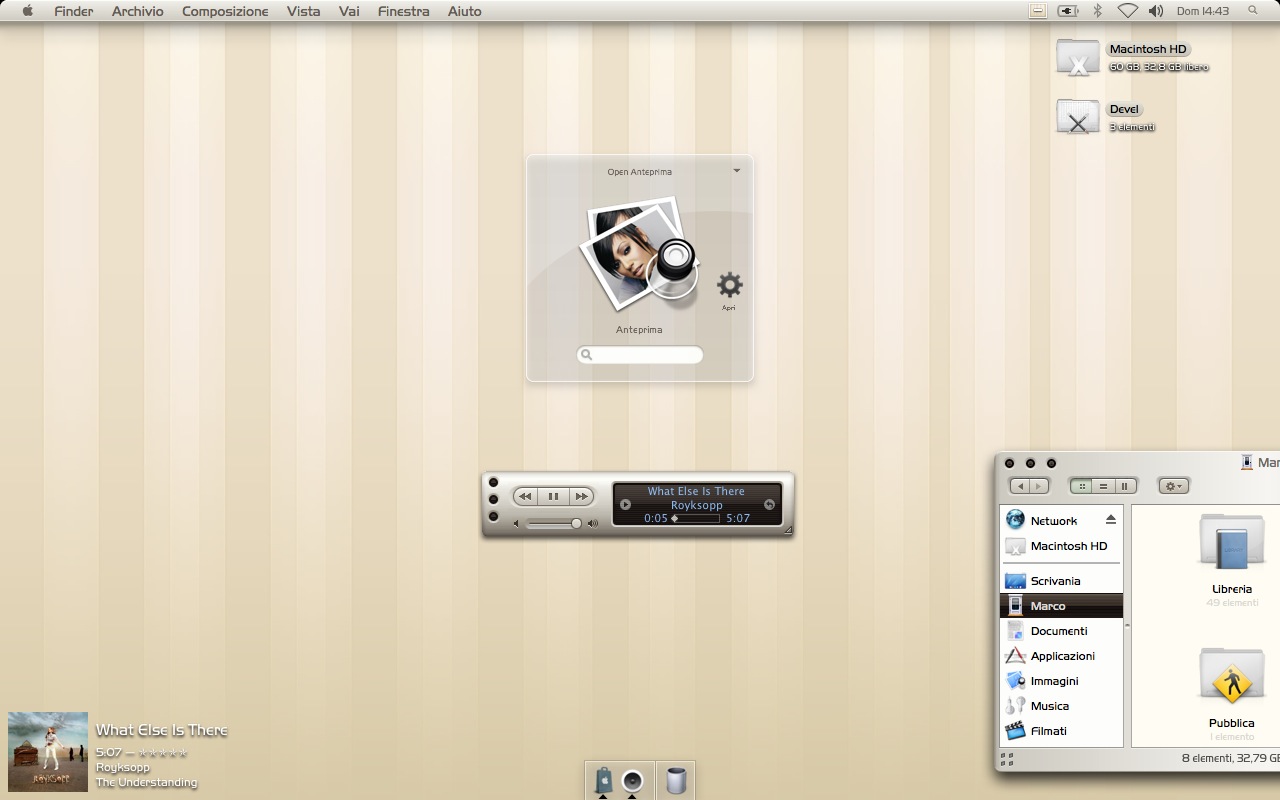Open the Finder menu
1280x800 pixels.
(x=74, y=11)
